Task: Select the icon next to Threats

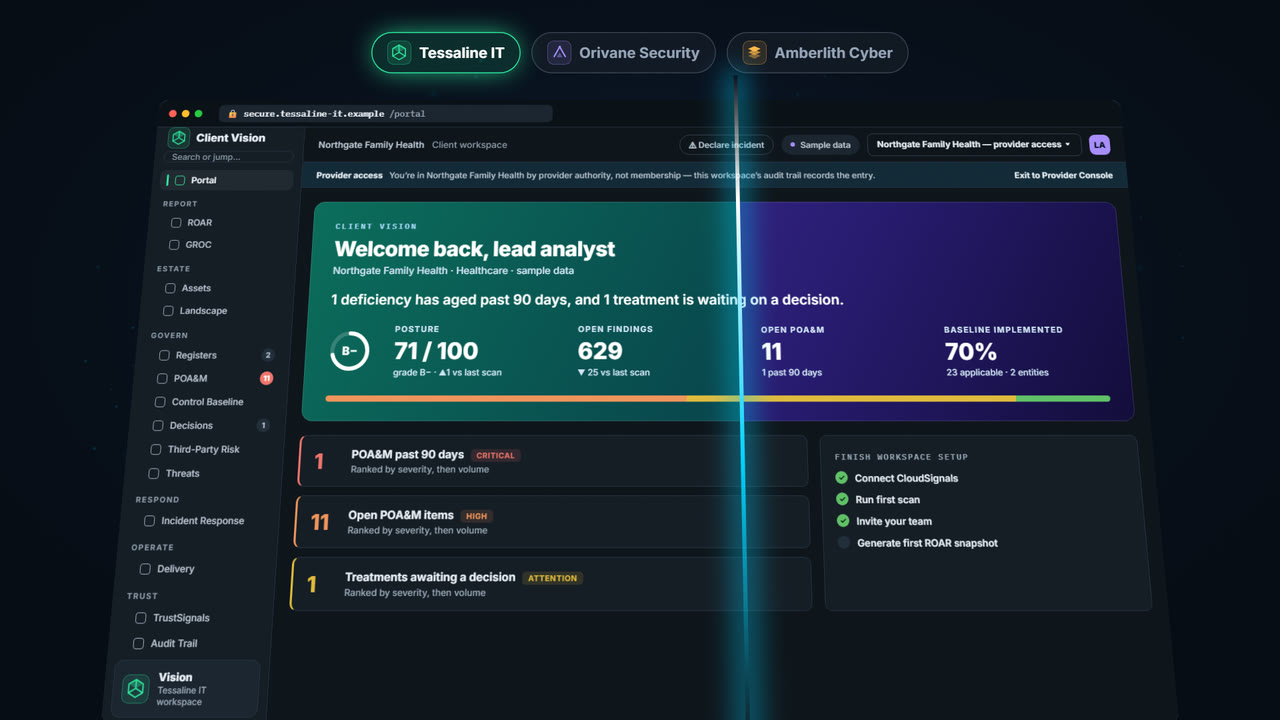Action: tap(154, 474)
